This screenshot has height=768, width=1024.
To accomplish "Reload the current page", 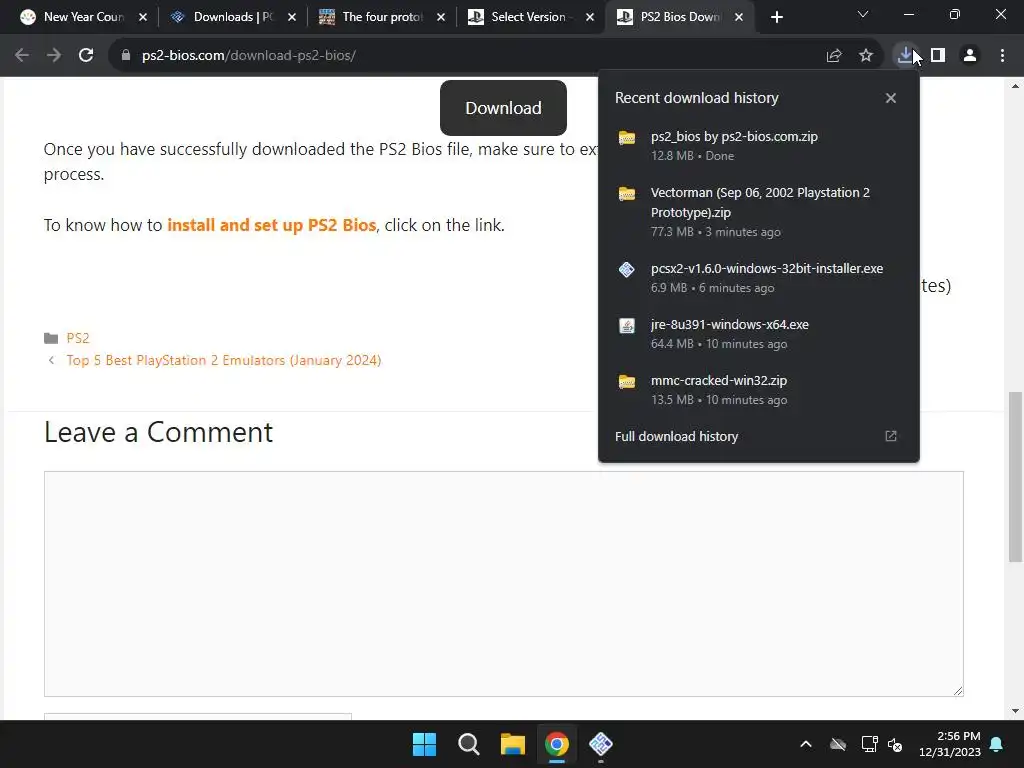I will coord(86,56).
